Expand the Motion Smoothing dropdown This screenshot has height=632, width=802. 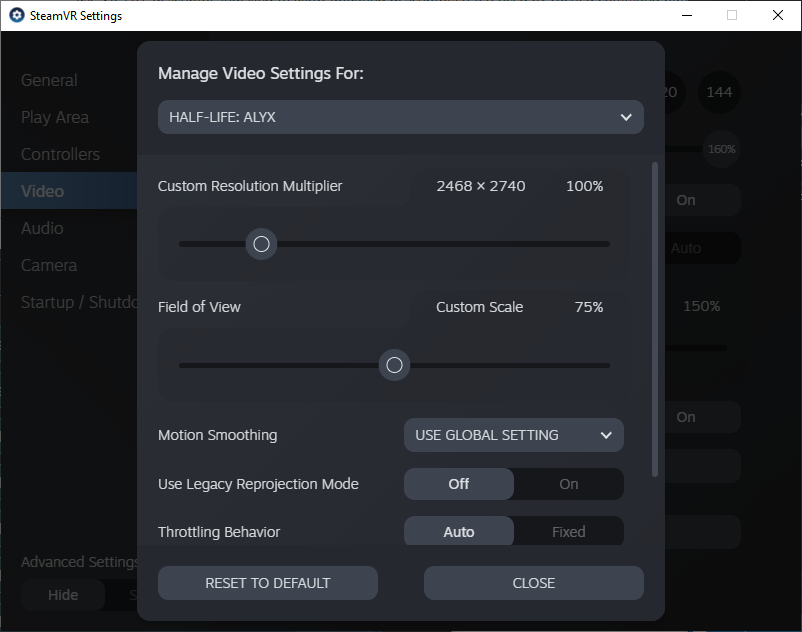pyautogui.click(x=514, y=435)
